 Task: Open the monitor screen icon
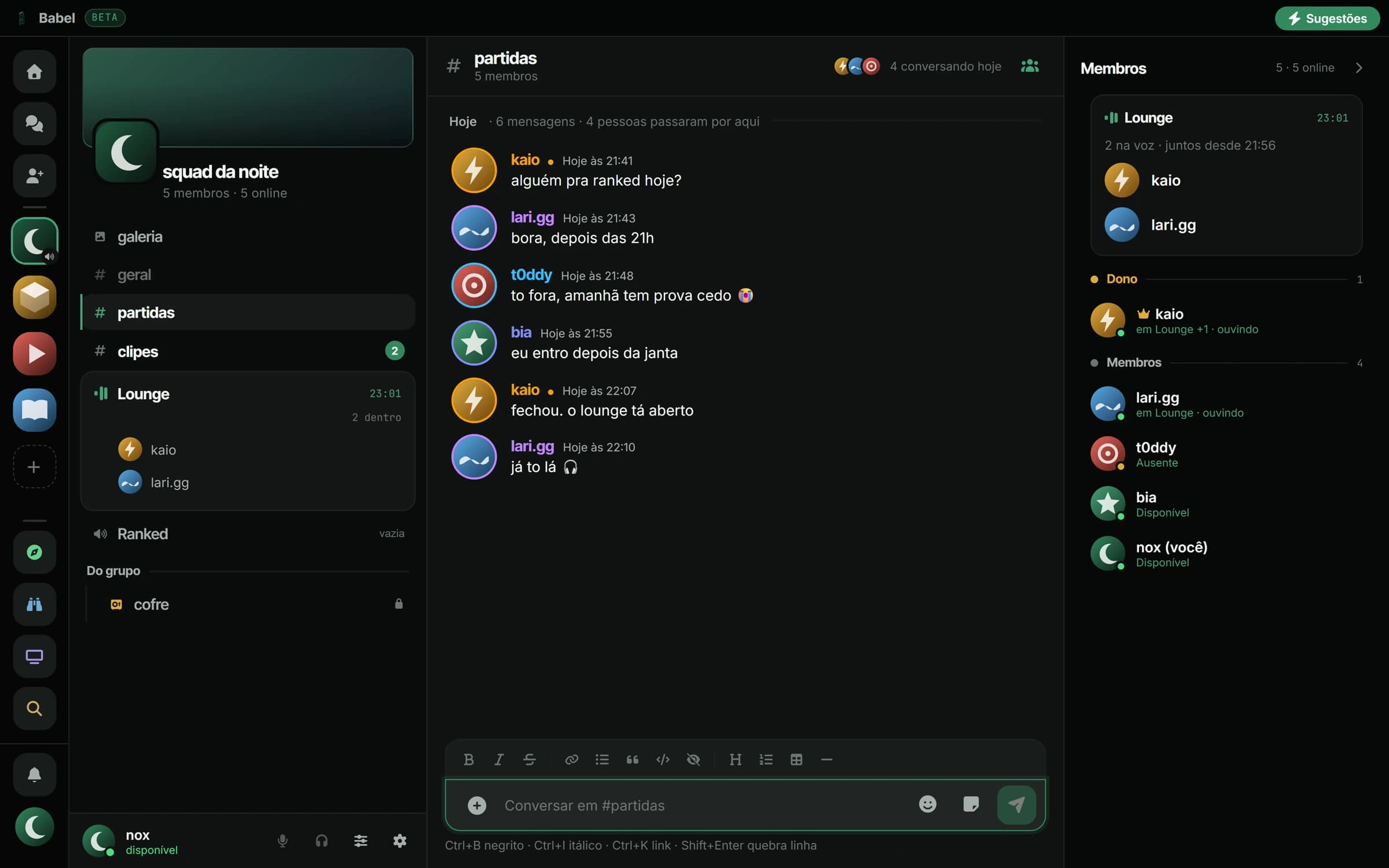(x=34, y=656)
